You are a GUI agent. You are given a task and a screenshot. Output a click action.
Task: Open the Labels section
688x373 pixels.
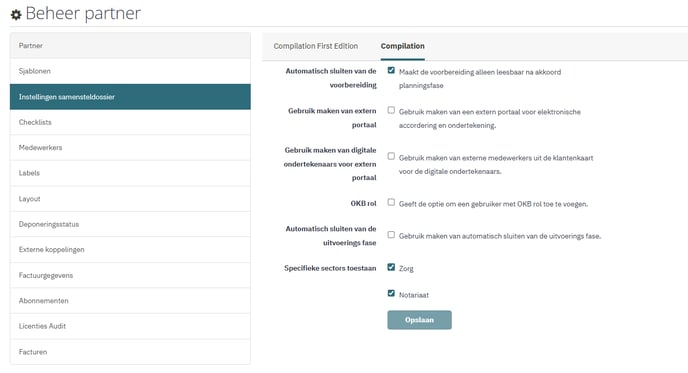(x=130, y=173)
